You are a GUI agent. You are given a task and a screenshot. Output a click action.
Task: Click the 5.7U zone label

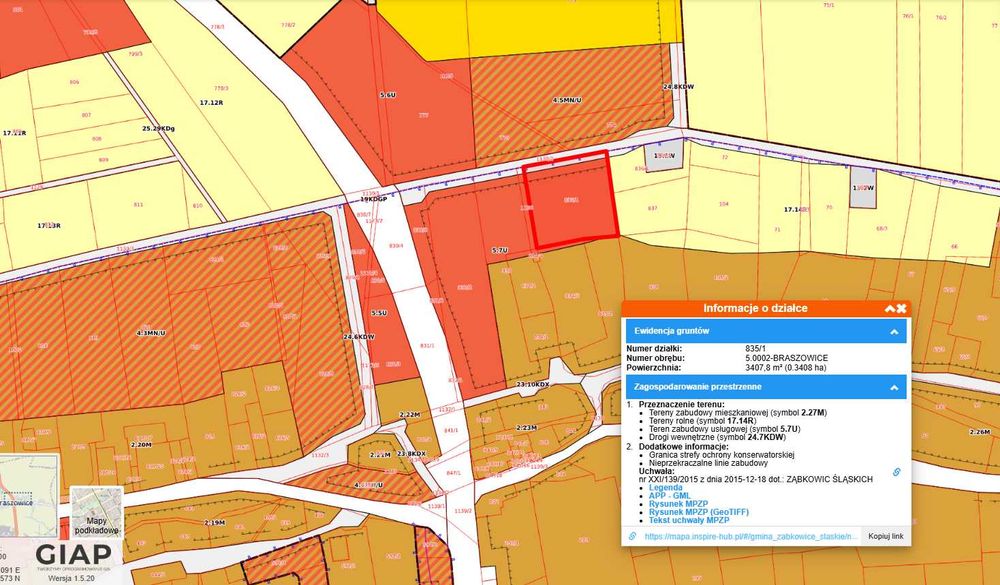pyautogui.click(x=499, y=251)
